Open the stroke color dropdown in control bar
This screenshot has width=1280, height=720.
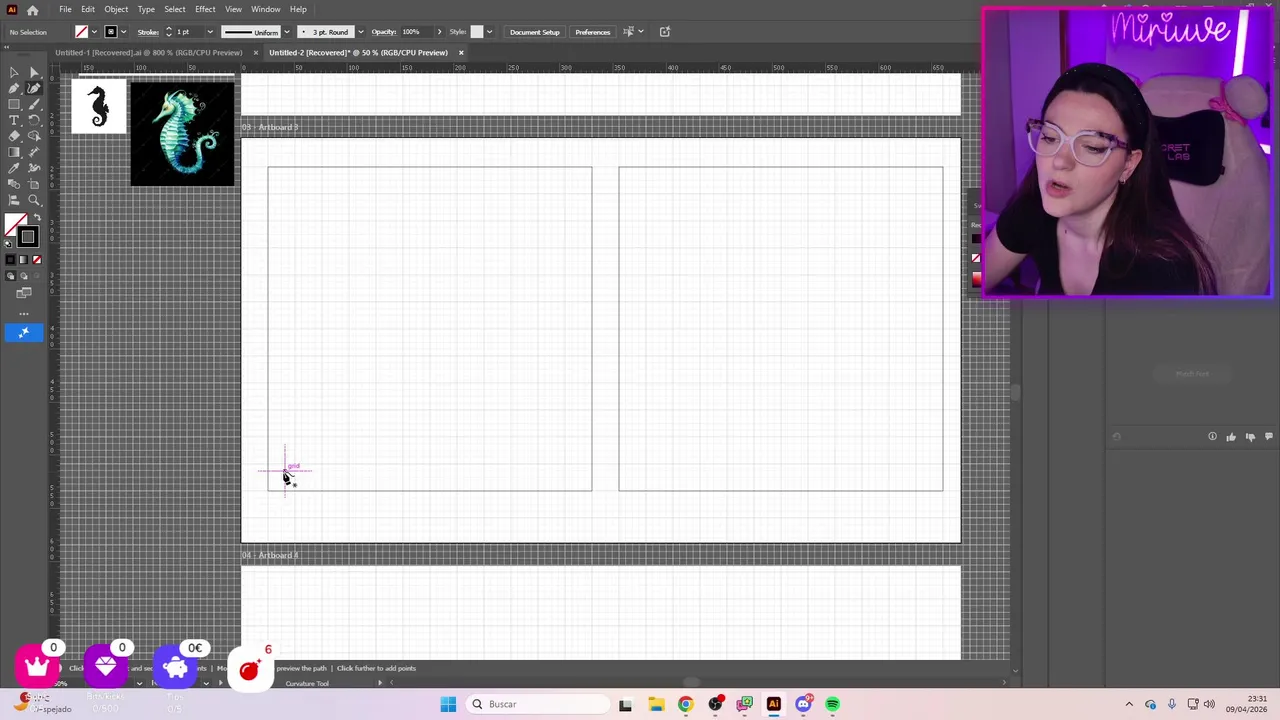coord(122,32)
